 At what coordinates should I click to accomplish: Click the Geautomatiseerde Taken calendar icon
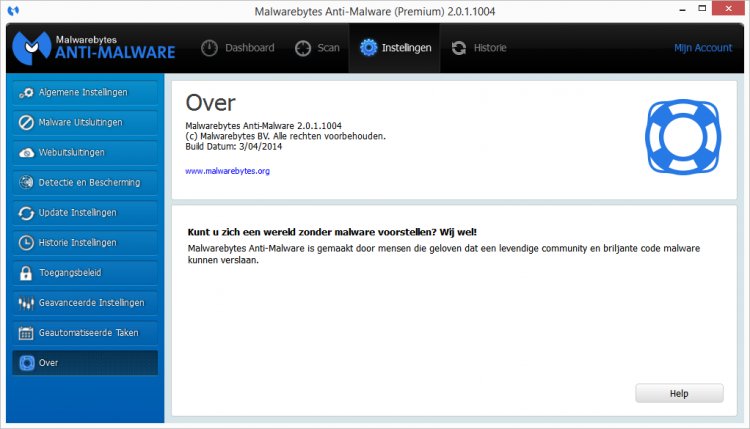[26, 333]
